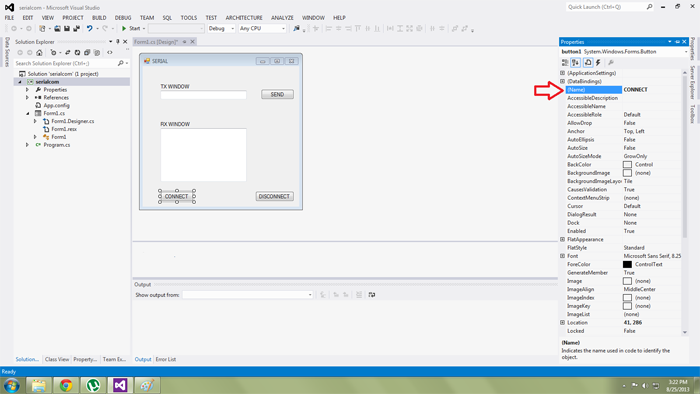Select App.config in Solution Explorer

pos(56,106)
